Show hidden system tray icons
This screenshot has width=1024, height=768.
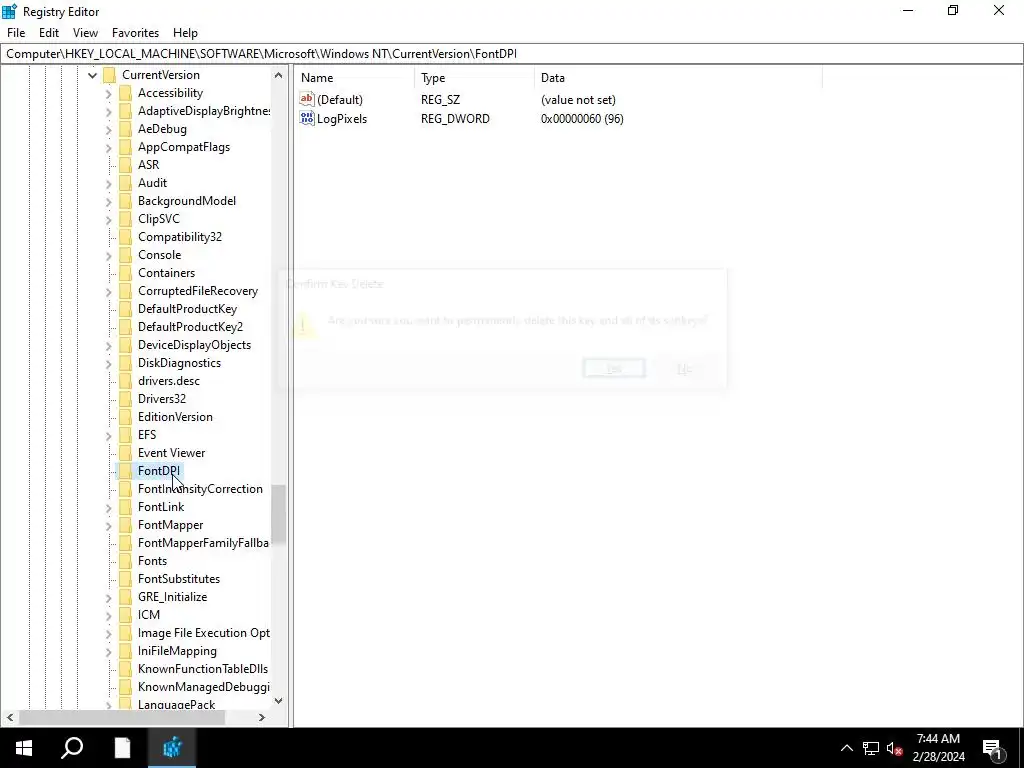click(846, 748)
